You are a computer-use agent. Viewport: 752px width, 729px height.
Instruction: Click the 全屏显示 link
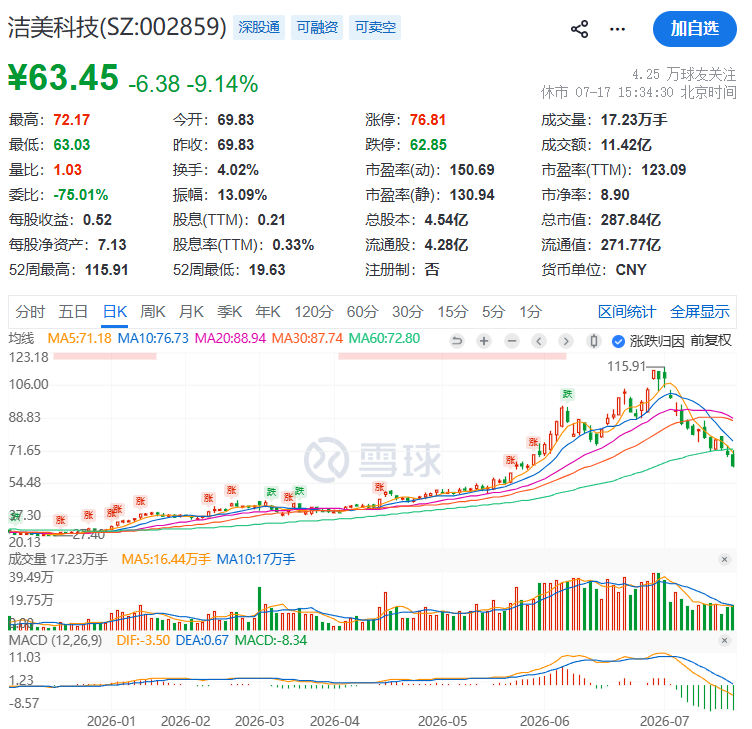[700, 312]
